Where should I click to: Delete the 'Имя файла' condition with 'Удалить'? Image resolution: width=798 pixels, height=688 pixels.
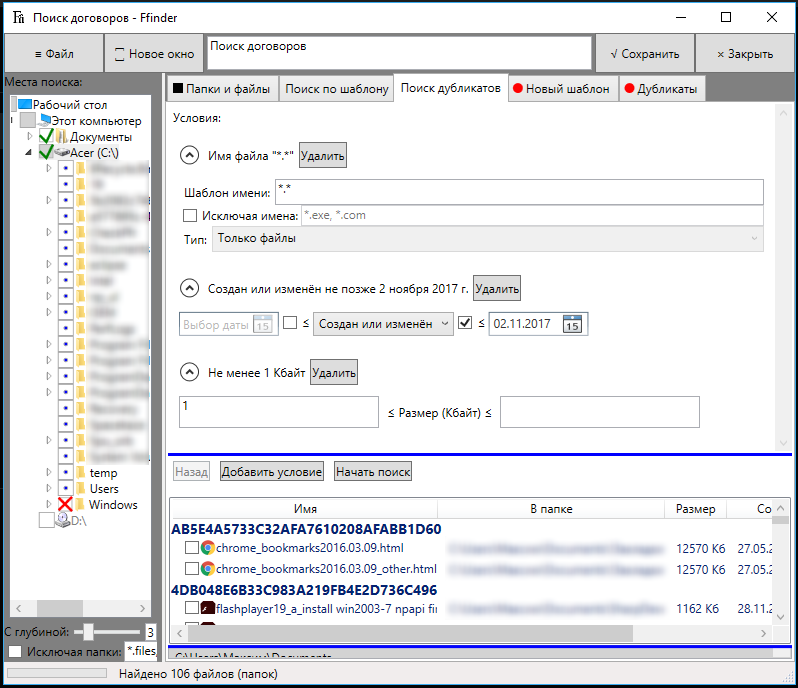point(323,155)
